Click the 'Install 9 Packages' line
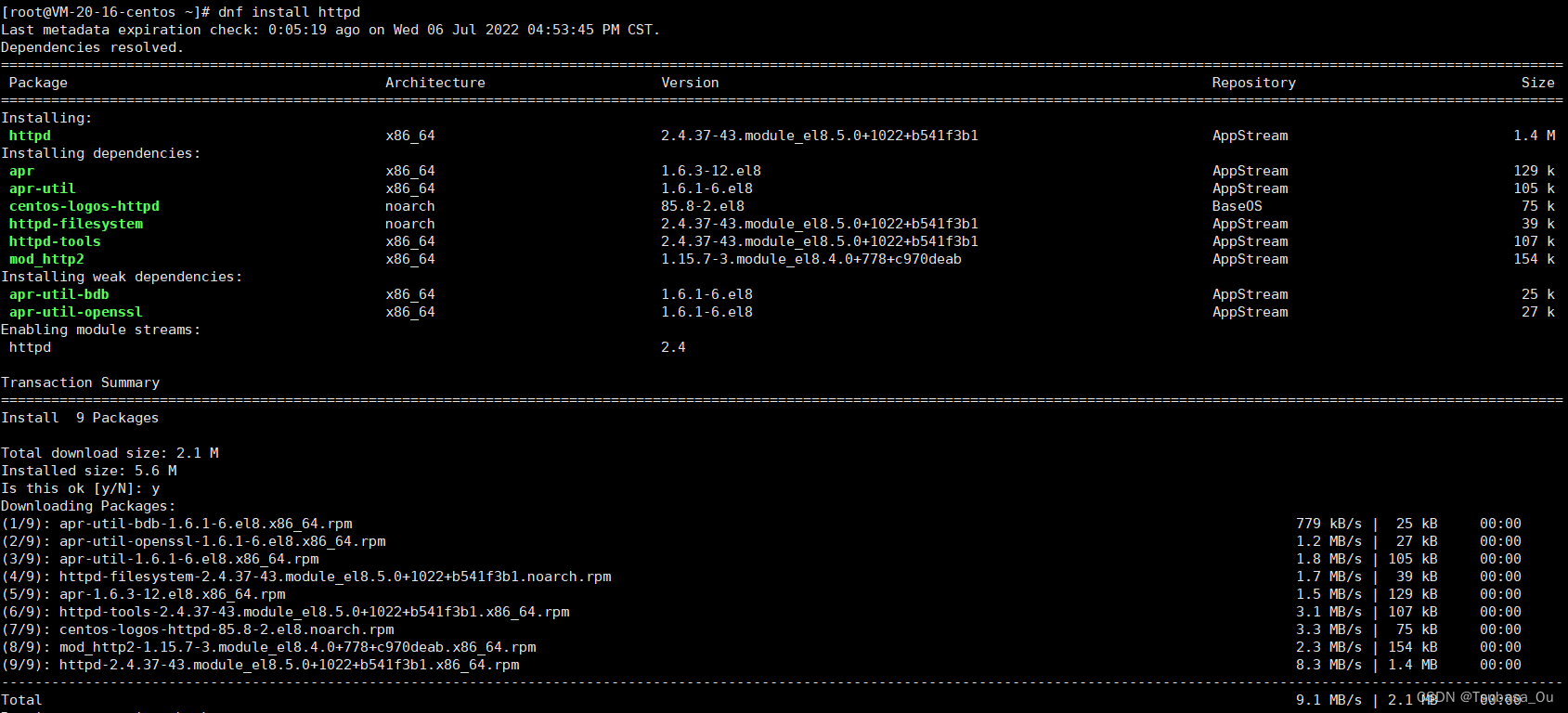 point(80,418)
